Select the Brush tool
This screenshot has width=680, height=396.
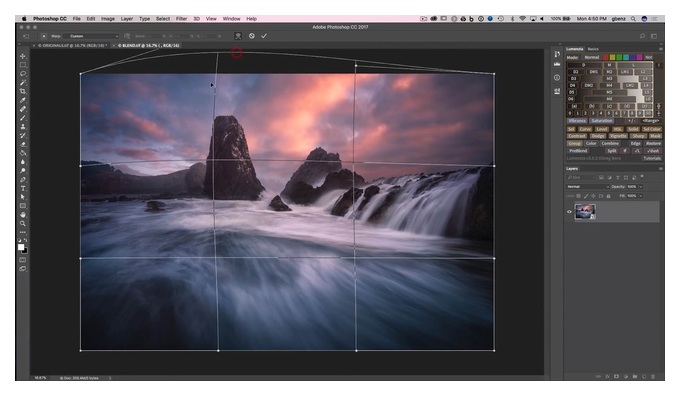[x=23, y=118]
